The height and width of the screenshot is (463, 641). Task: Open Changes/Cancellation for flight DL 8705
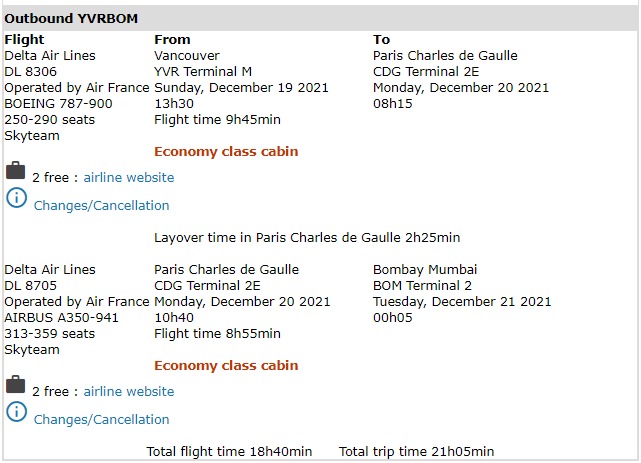[x=101, y=420]
